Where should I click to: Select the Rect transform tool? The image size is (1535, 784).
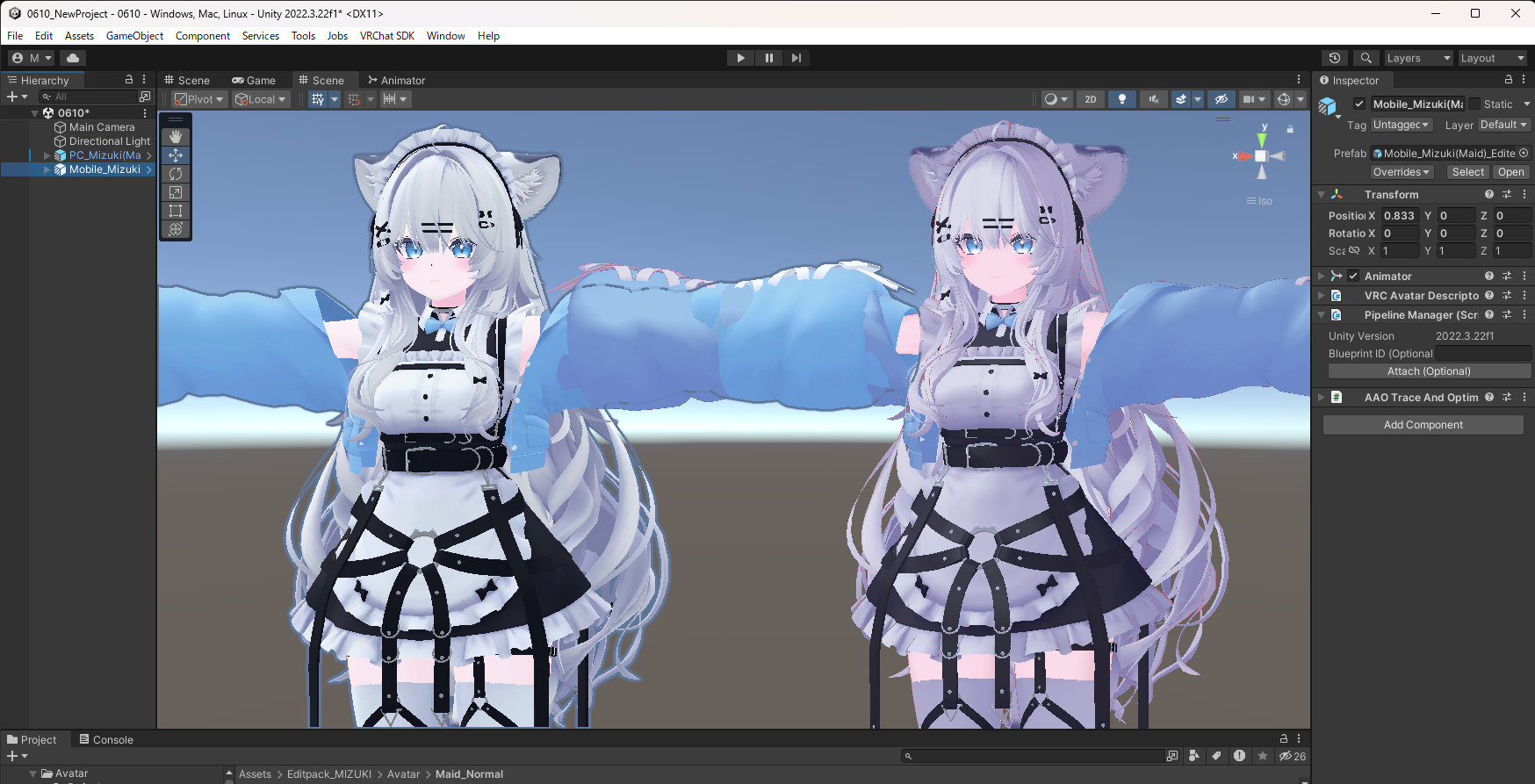tap(176, 211)
